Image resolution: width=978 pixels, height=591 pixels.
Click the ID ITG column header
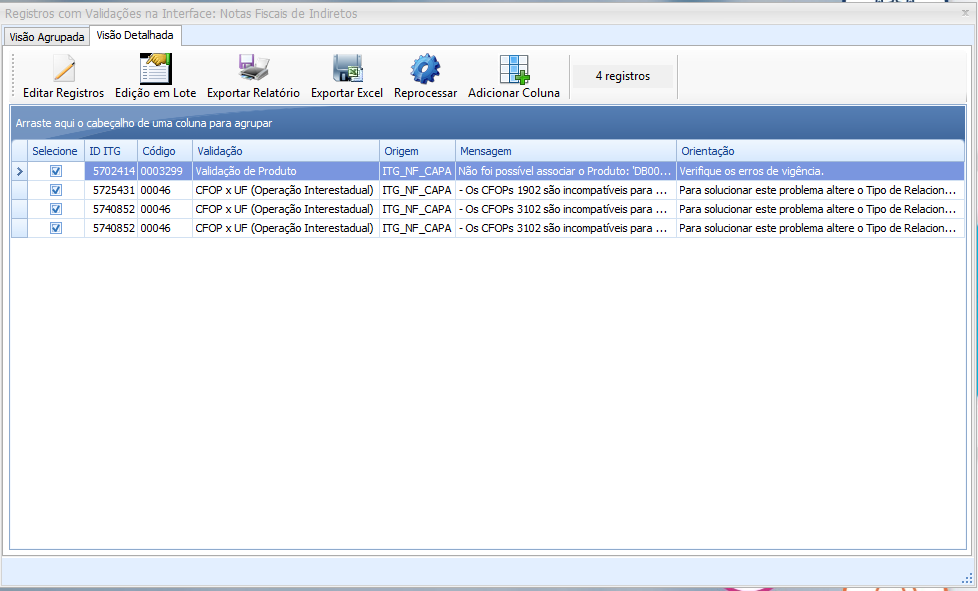click(x=111, y=151)
